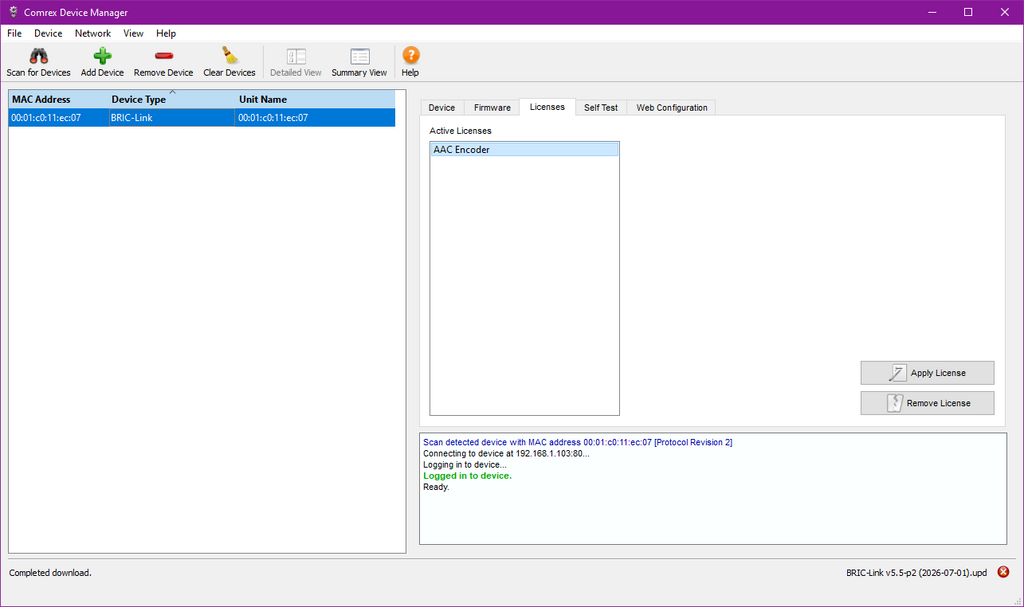This screenshot has height=607, width=1024.
Task: Switch to the Device tab
Action: coord(441,108)
